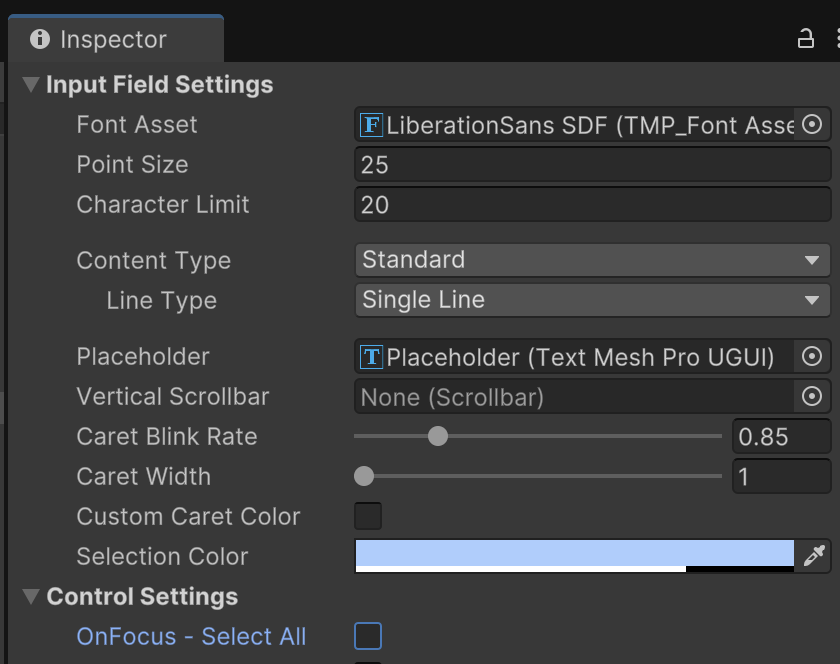Select the Inspector tab
Screen dimensions: 840x664
click(x=113, y=40)
